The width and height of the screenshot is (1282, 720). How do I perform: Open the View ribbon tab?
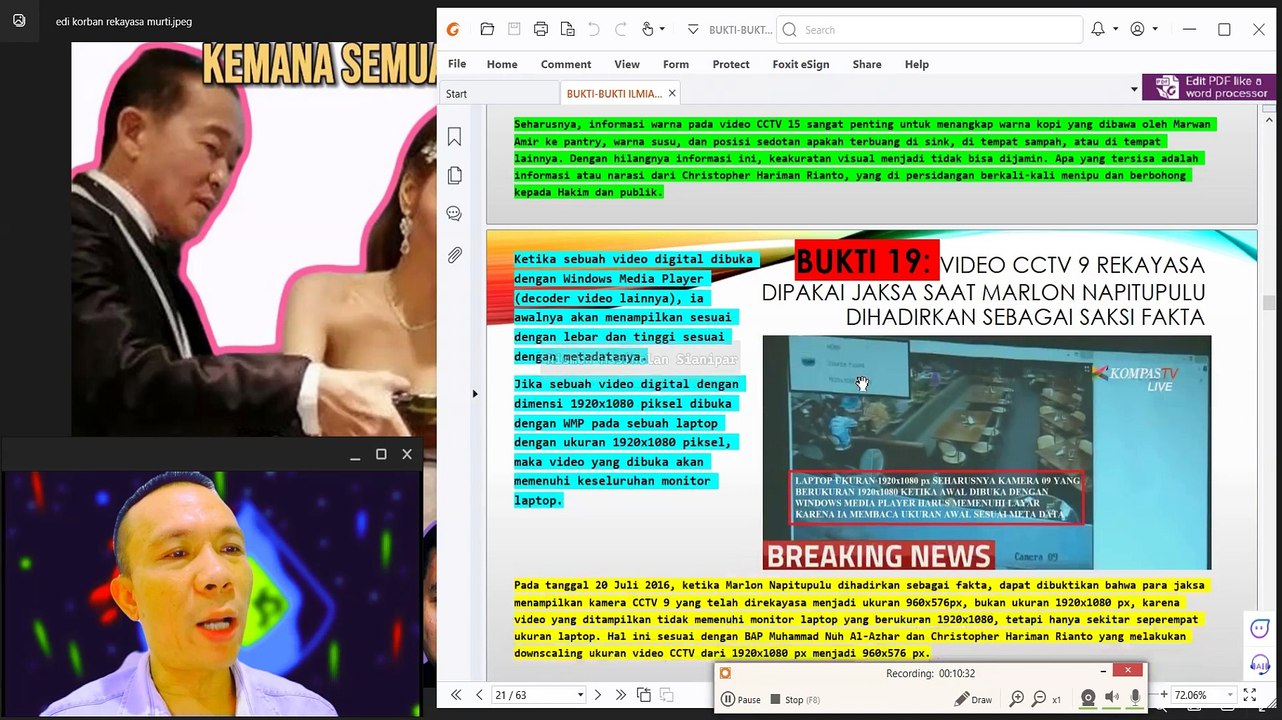(x=627, y=64)
